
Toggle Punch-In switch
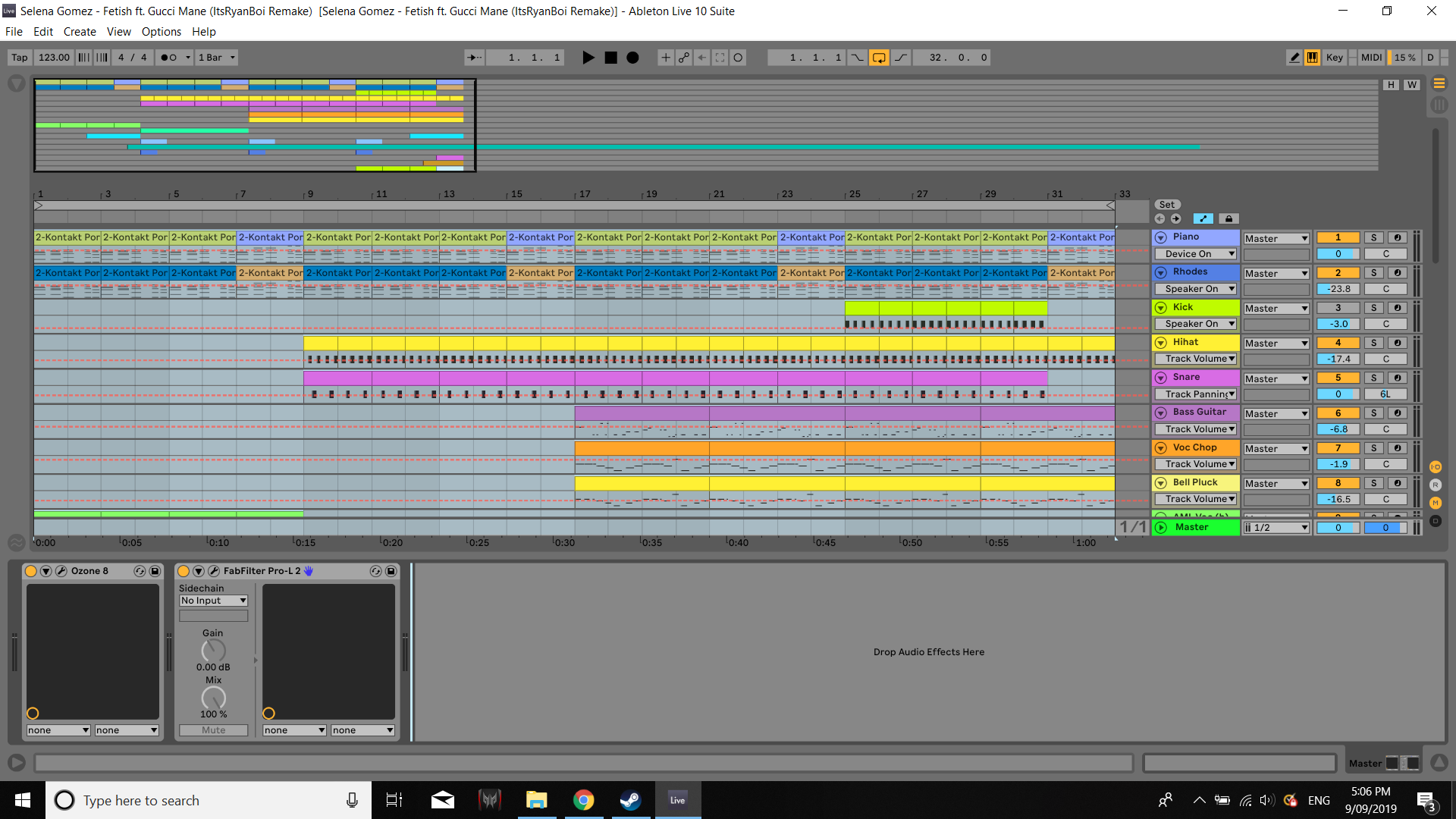[x=857, y=58]
